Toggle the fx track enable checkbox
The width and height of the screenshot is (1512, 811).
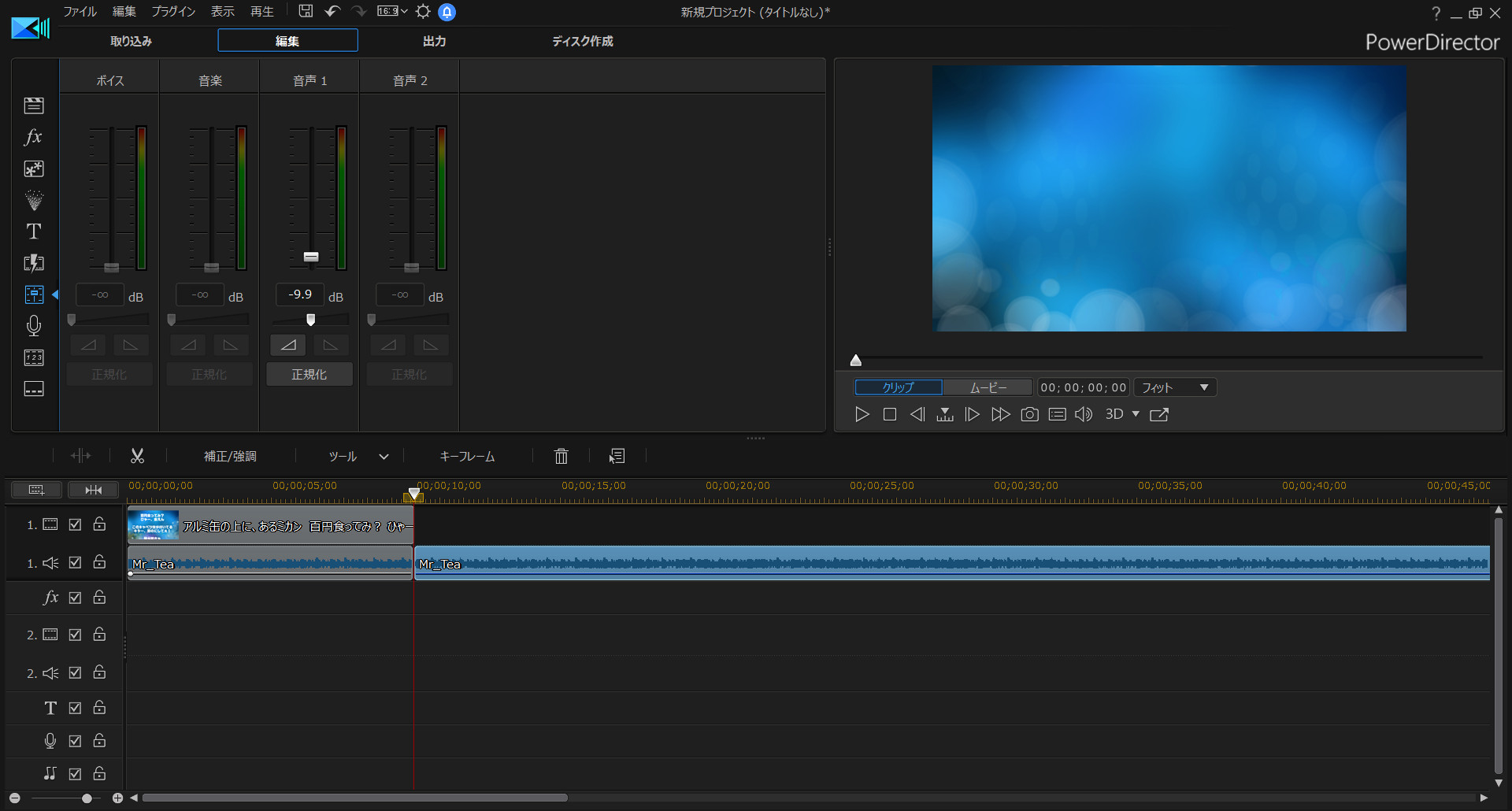click(x=75, y=598)
